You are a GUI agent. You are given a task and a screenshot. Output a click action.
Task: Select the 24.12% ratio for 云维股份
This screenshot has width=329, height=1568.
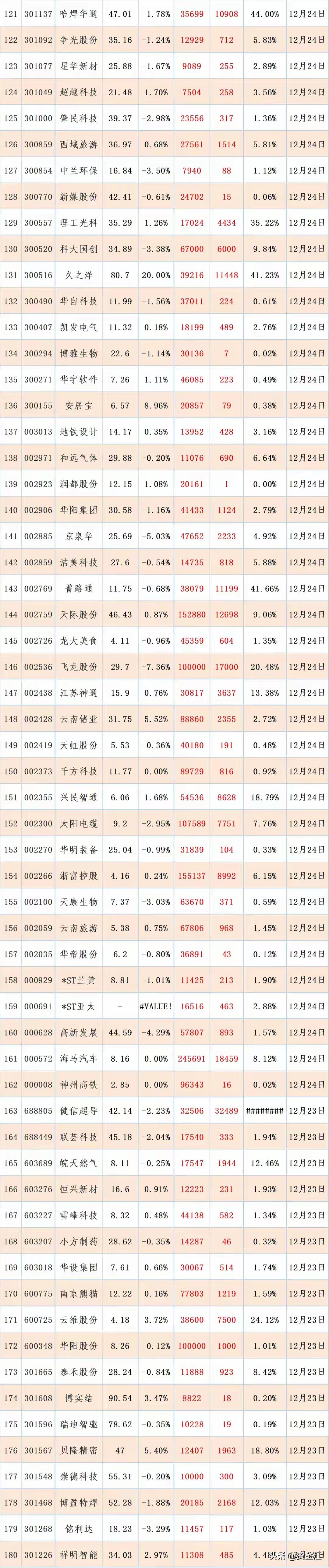(265, 1320)
